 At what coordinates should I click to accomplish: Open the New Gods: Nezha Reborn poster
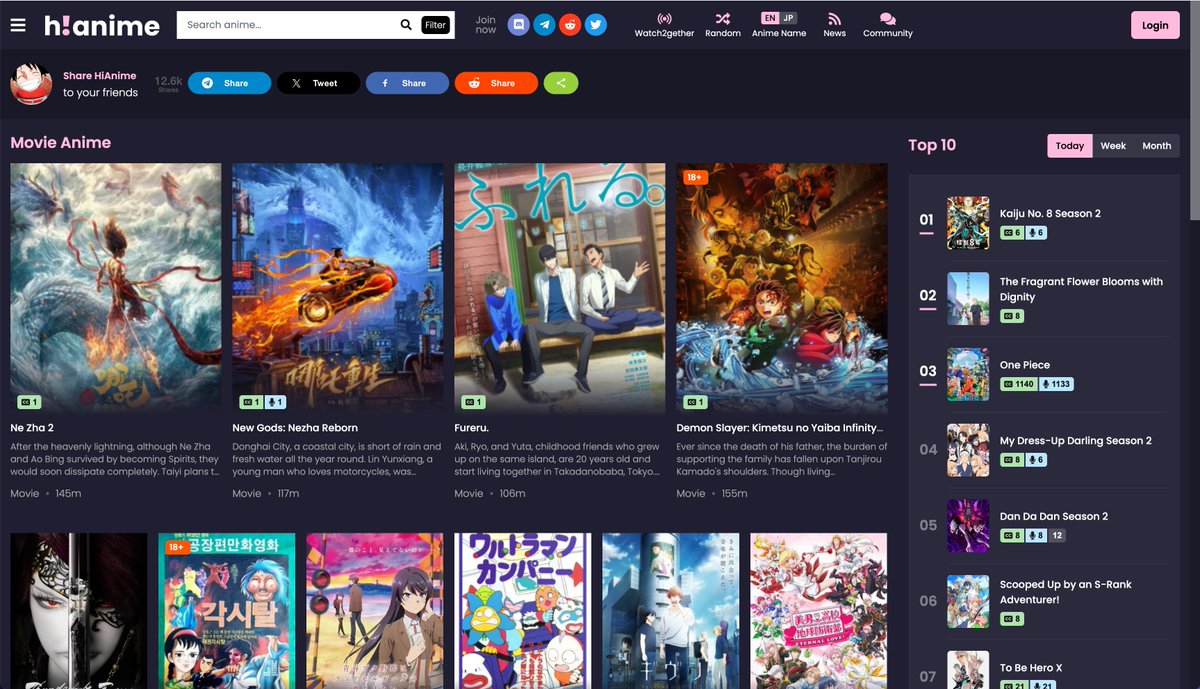click(338, 288)
